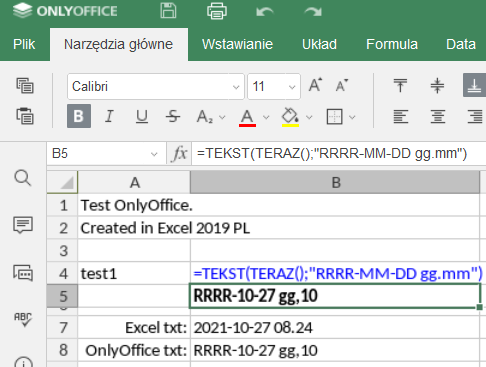Open the fill color dropdown arrow
The height and width of the screenshot is (367, 486).
click(x=309, y=117)
